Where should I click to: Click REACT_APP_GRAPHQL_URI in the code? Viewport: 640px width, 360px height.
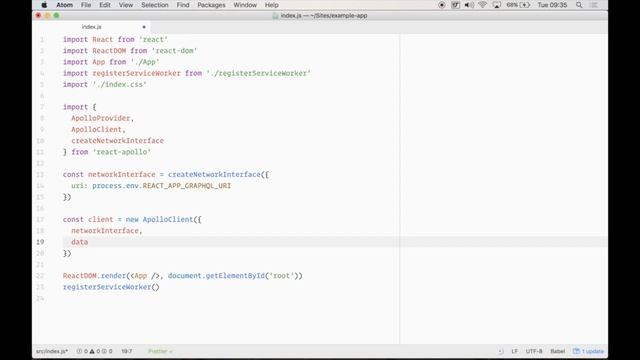(187, 186)
